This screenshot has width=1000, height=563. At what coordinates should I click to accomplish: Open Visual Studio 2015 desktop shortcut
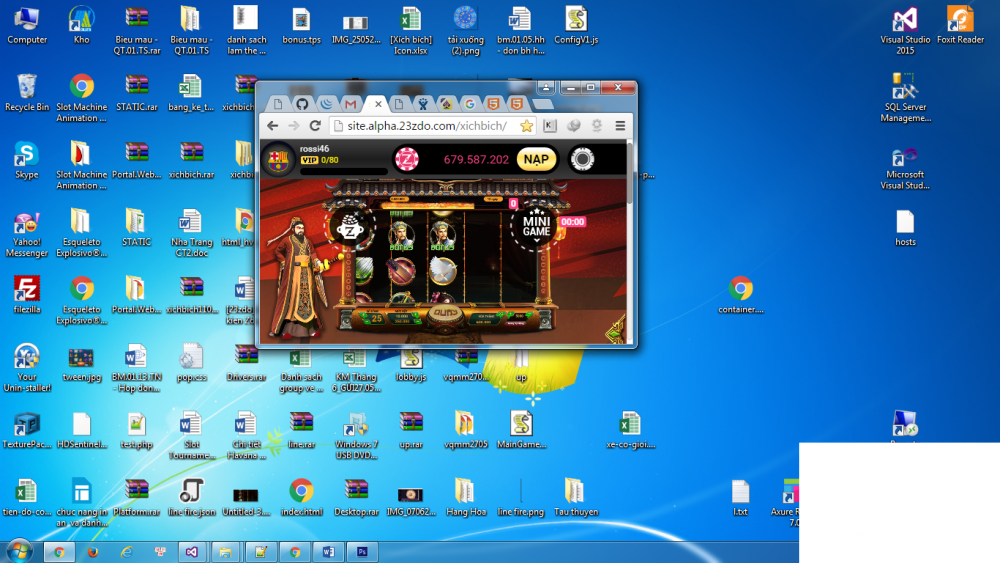coord(905,28)
